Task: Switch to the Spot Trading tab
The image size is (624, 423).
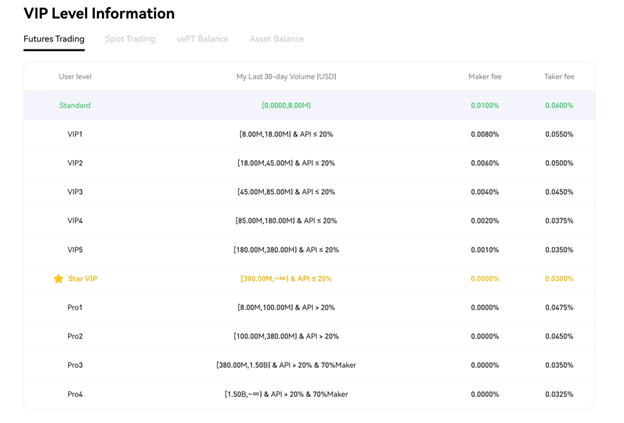Action: coord(130,39)
